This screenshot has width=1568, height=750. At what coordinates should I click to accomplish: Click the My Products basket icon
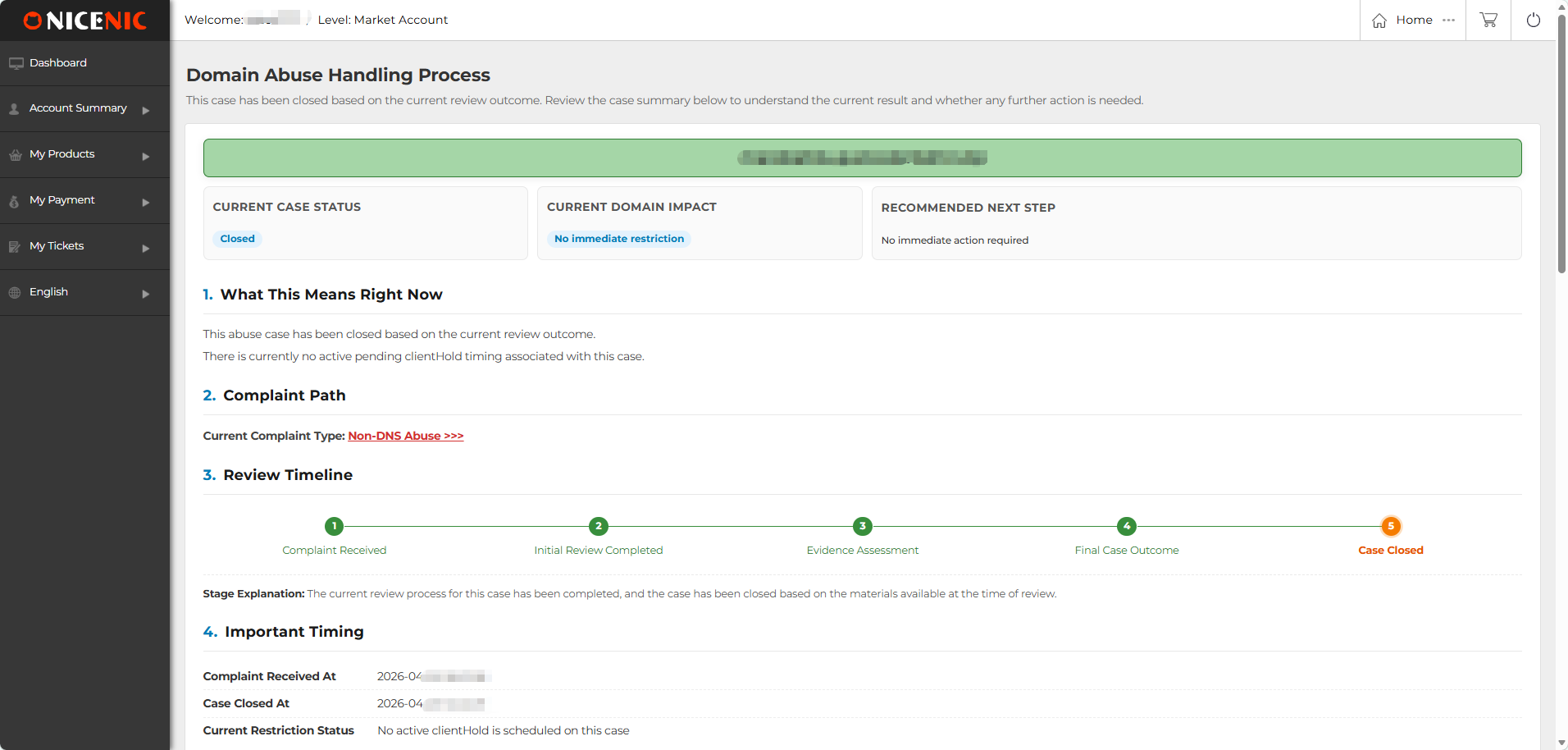[x=15, y=155]
